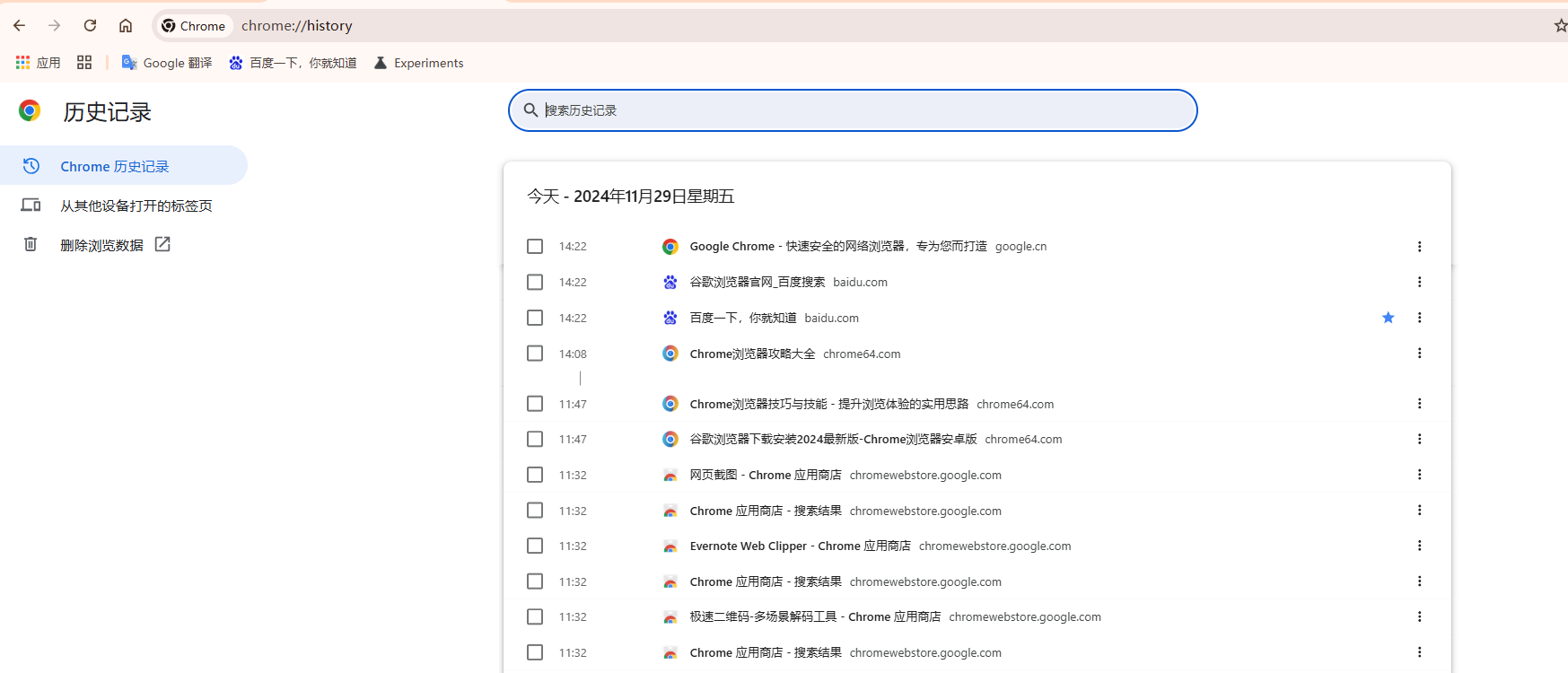Check the 谷歌浏览器官网_百度搜索 entry checkbox
Viewport: 1568px width, 673px height.
(535, 282)
